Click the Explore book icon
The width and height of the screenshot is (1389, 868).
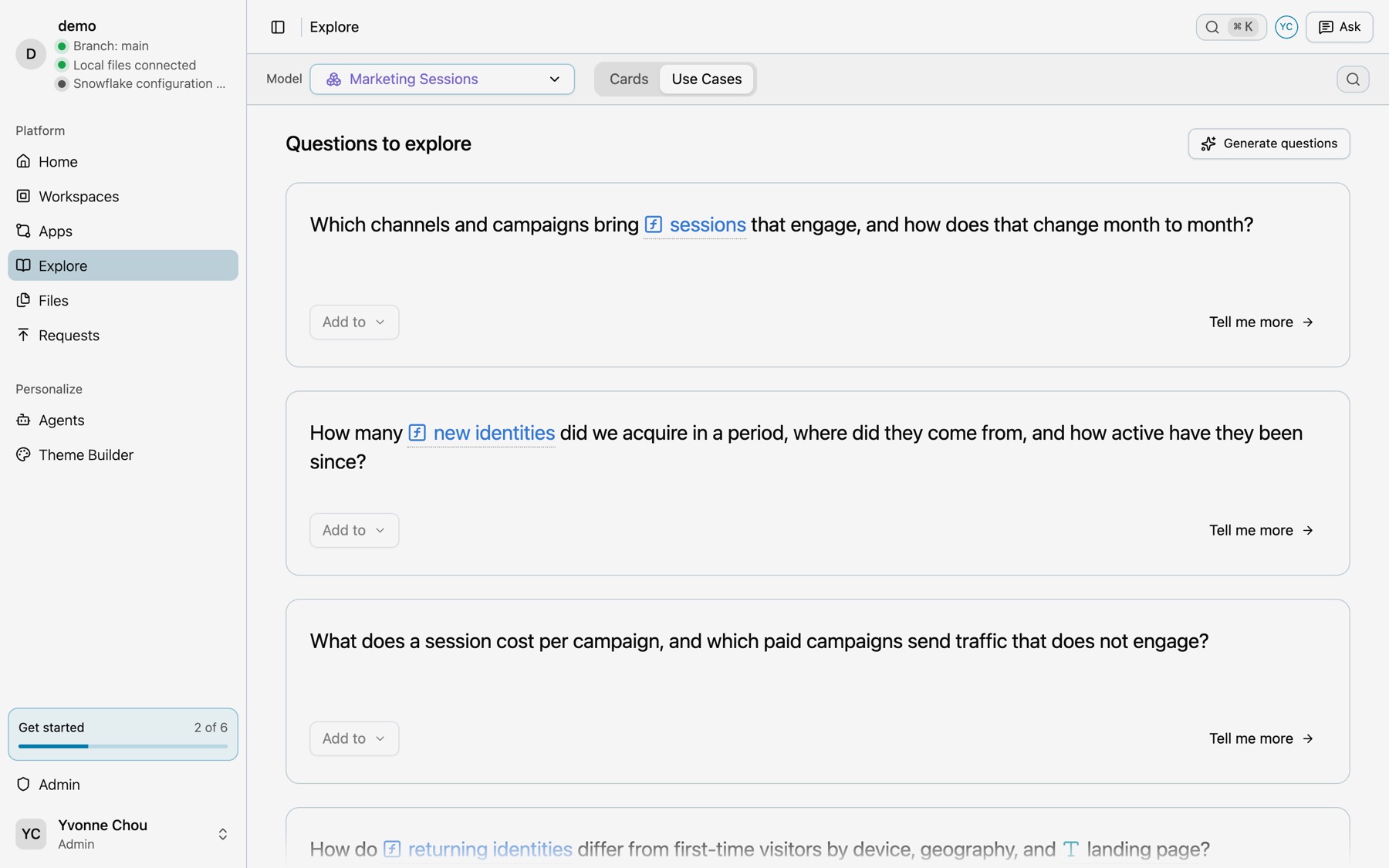(23, 265)
